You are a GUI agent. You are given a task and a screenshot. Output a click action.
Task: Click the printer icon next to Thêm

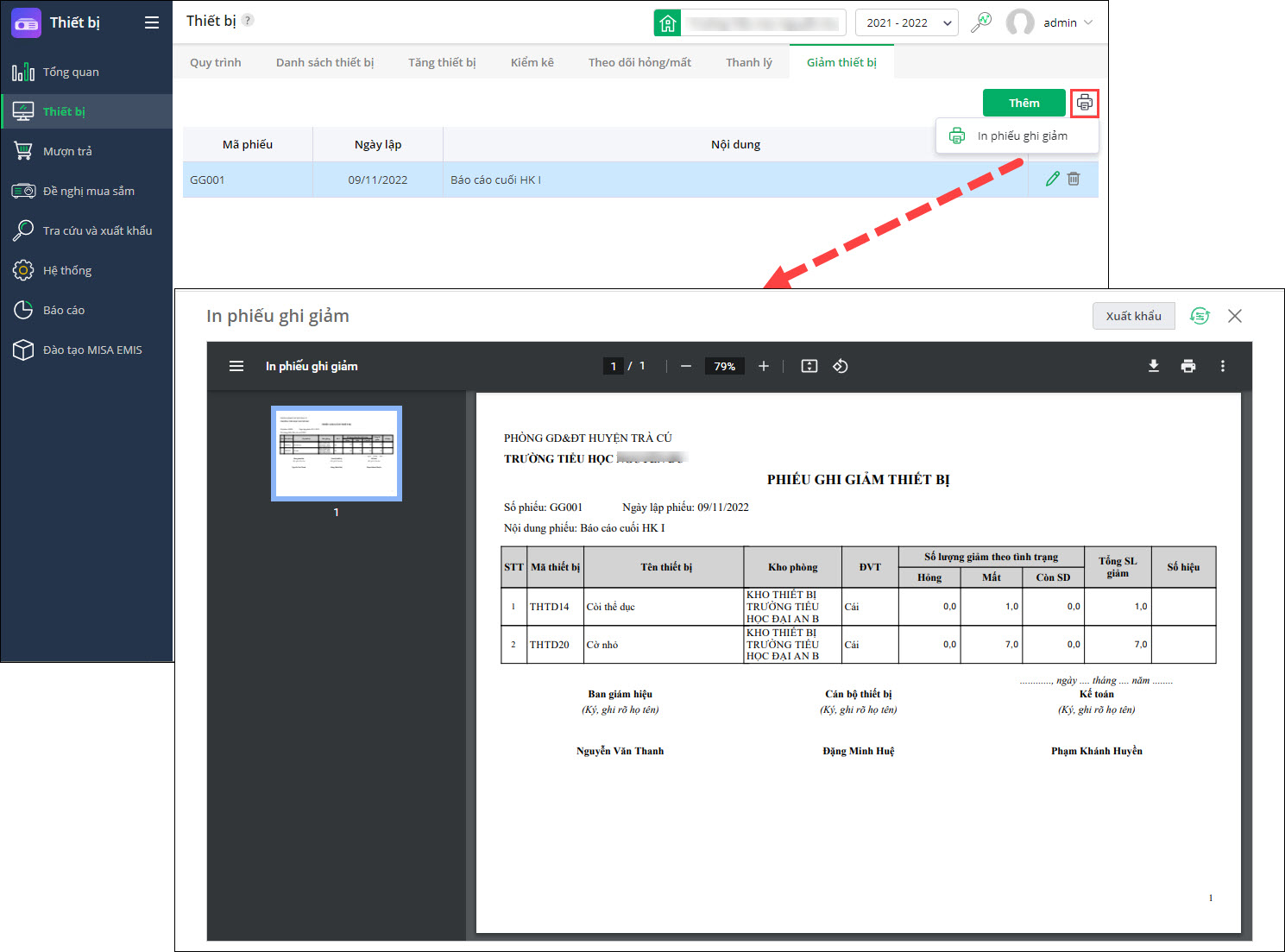pyautogui.click(x=1085, y=104)
